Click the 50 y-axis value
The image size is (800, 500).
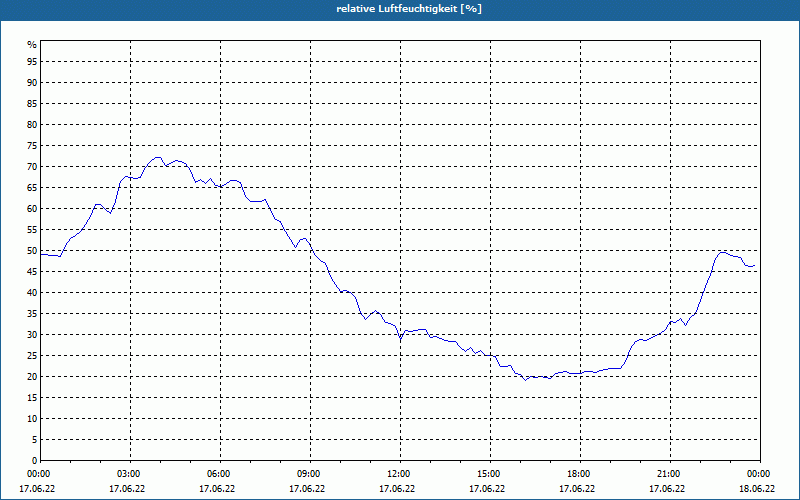[32, 251]
